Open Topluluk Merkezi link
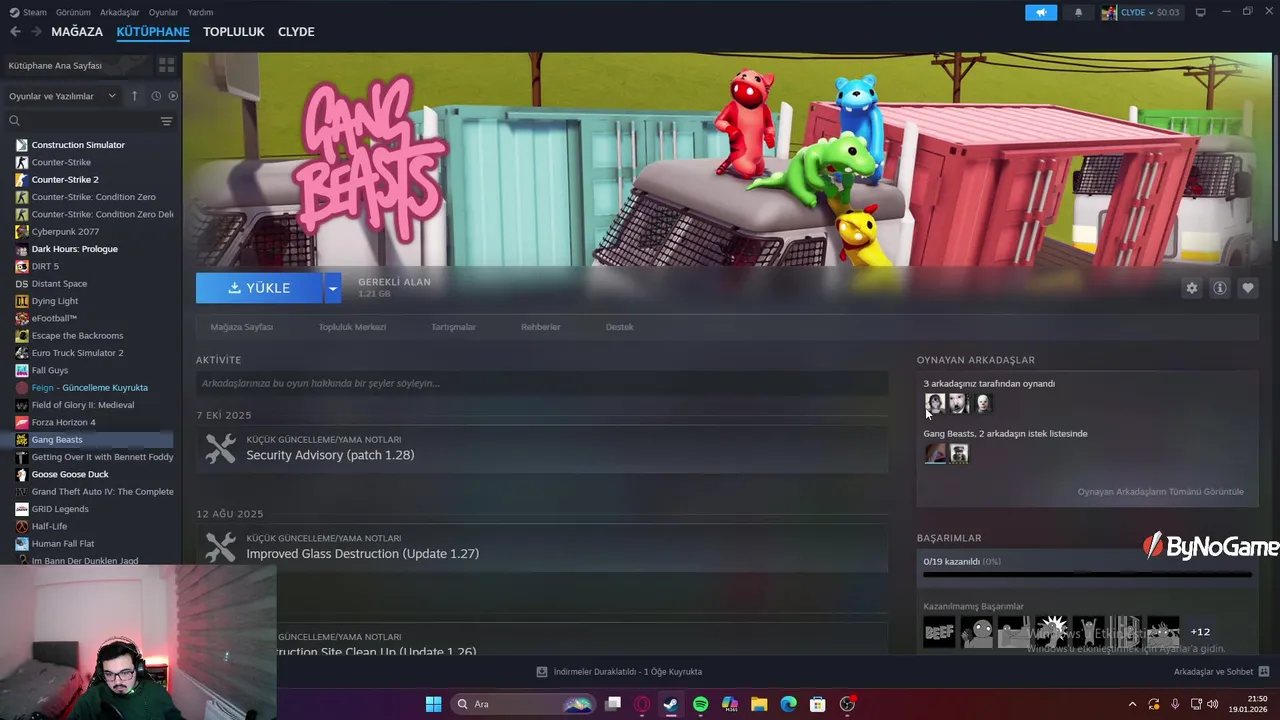The width and height of the screenshot is (1280, 720). 352,327
